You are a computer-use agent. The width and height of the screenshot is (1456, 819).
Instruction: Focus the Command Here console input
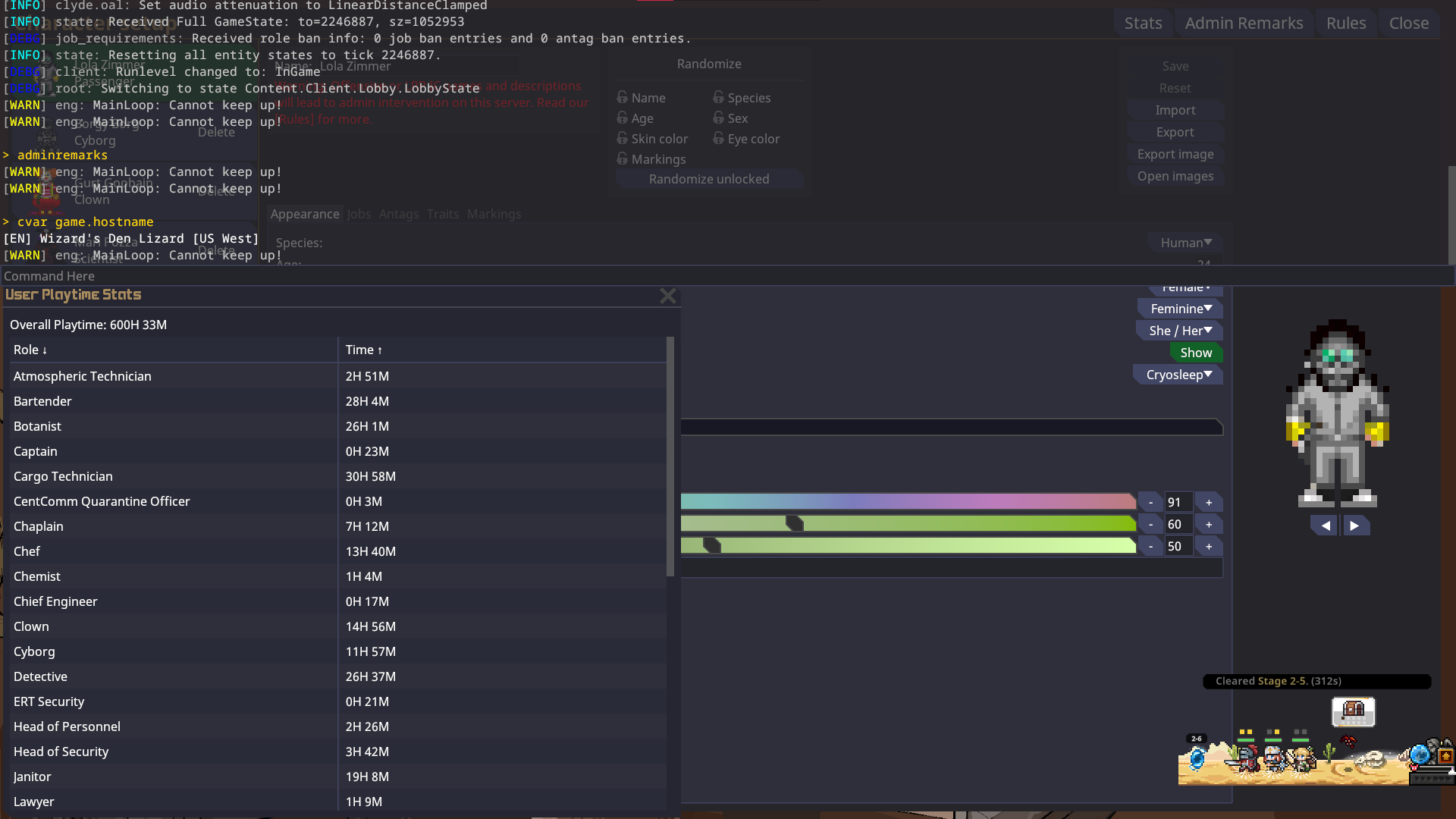tap(726, 276)
